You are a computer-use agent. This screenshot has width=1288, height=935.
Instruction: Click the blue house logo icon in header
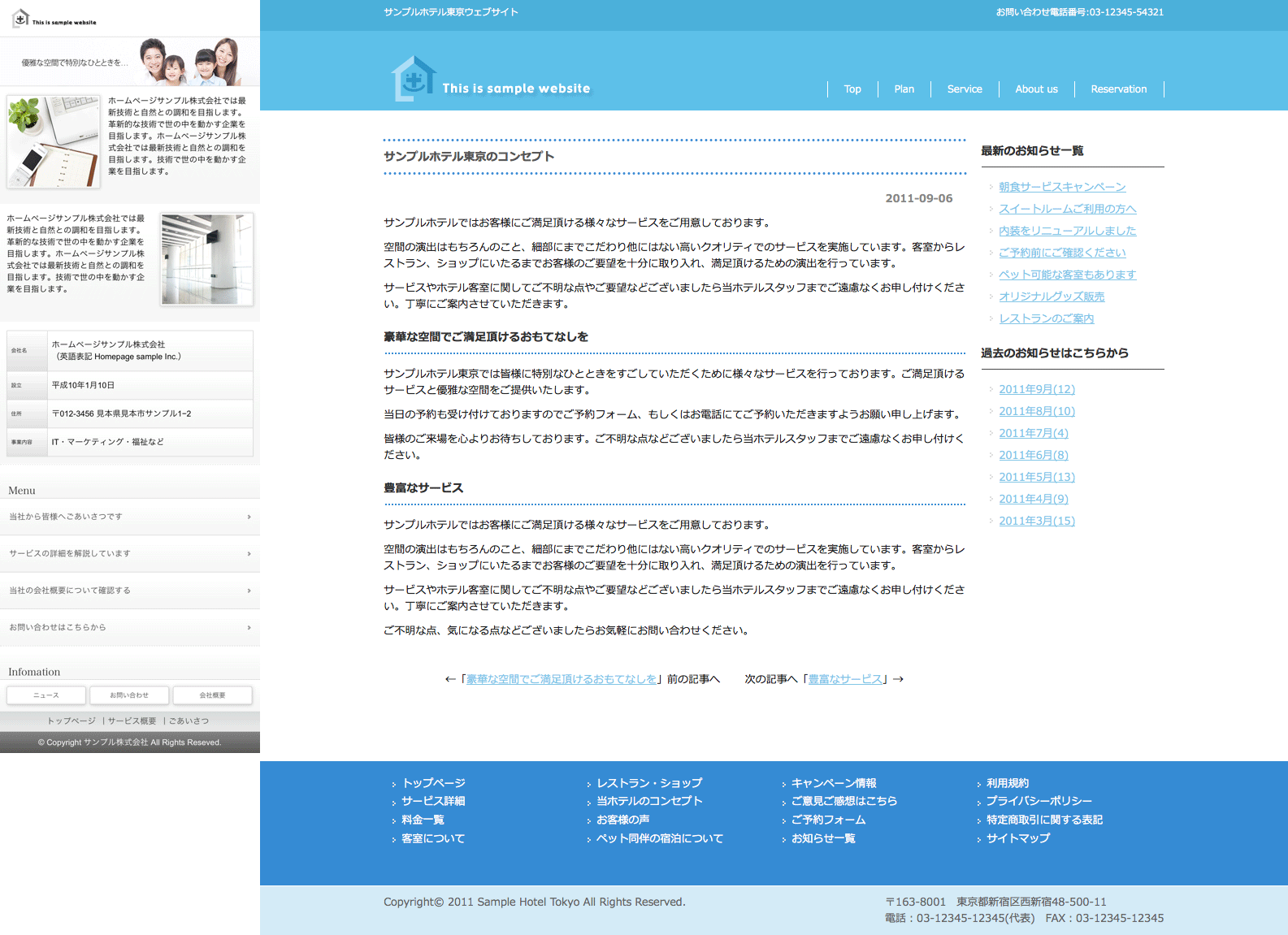414,79
